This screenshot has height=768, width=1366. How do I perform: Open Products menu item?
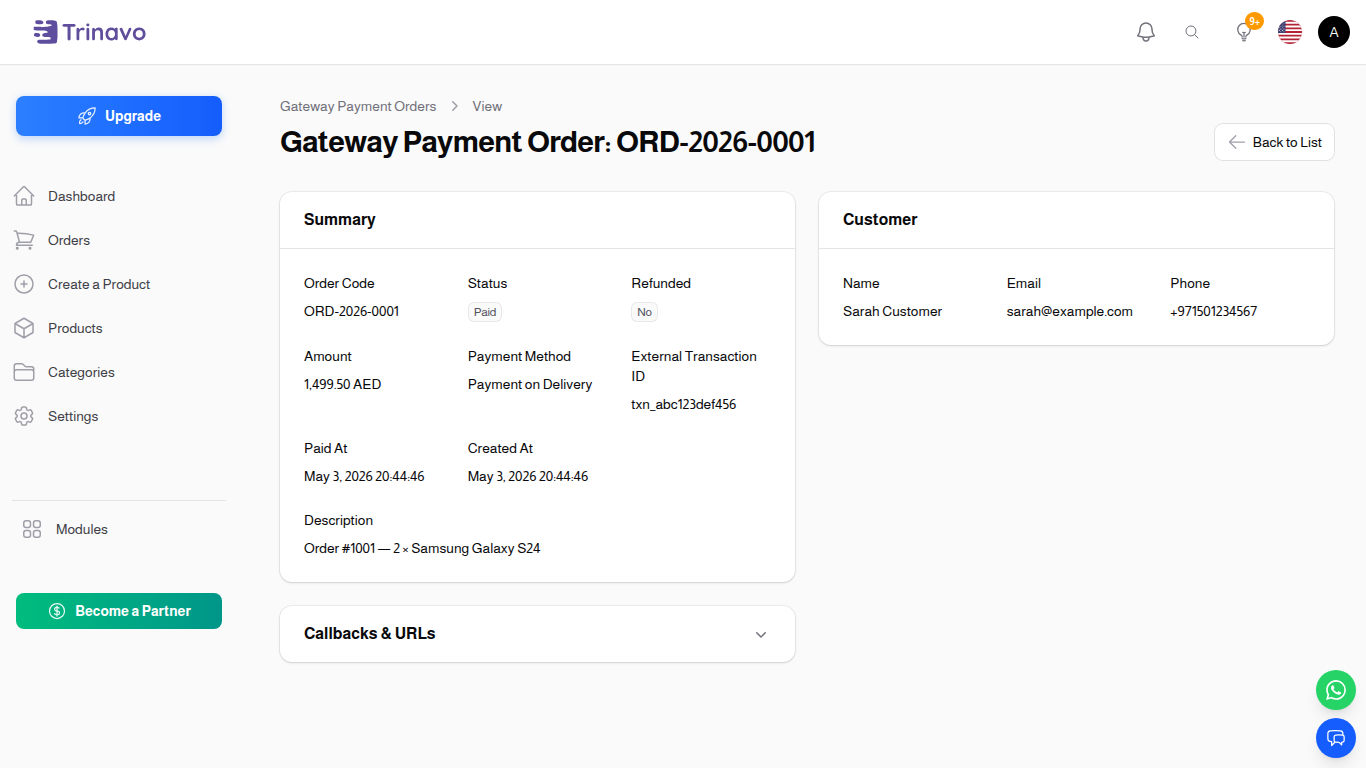(75, 328)
